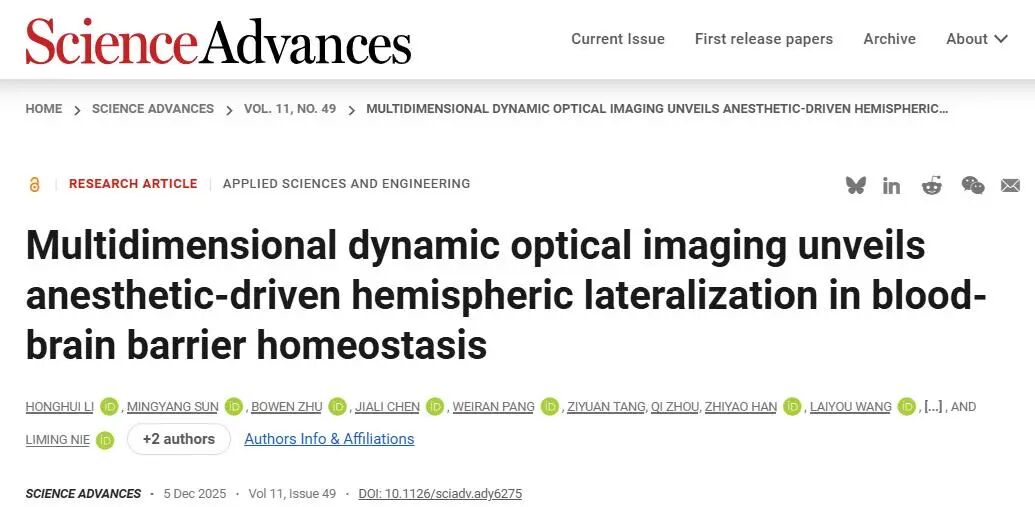Open Honghui Li's ORCID icon
This screenshot has height=507, width=1035.
109,406
